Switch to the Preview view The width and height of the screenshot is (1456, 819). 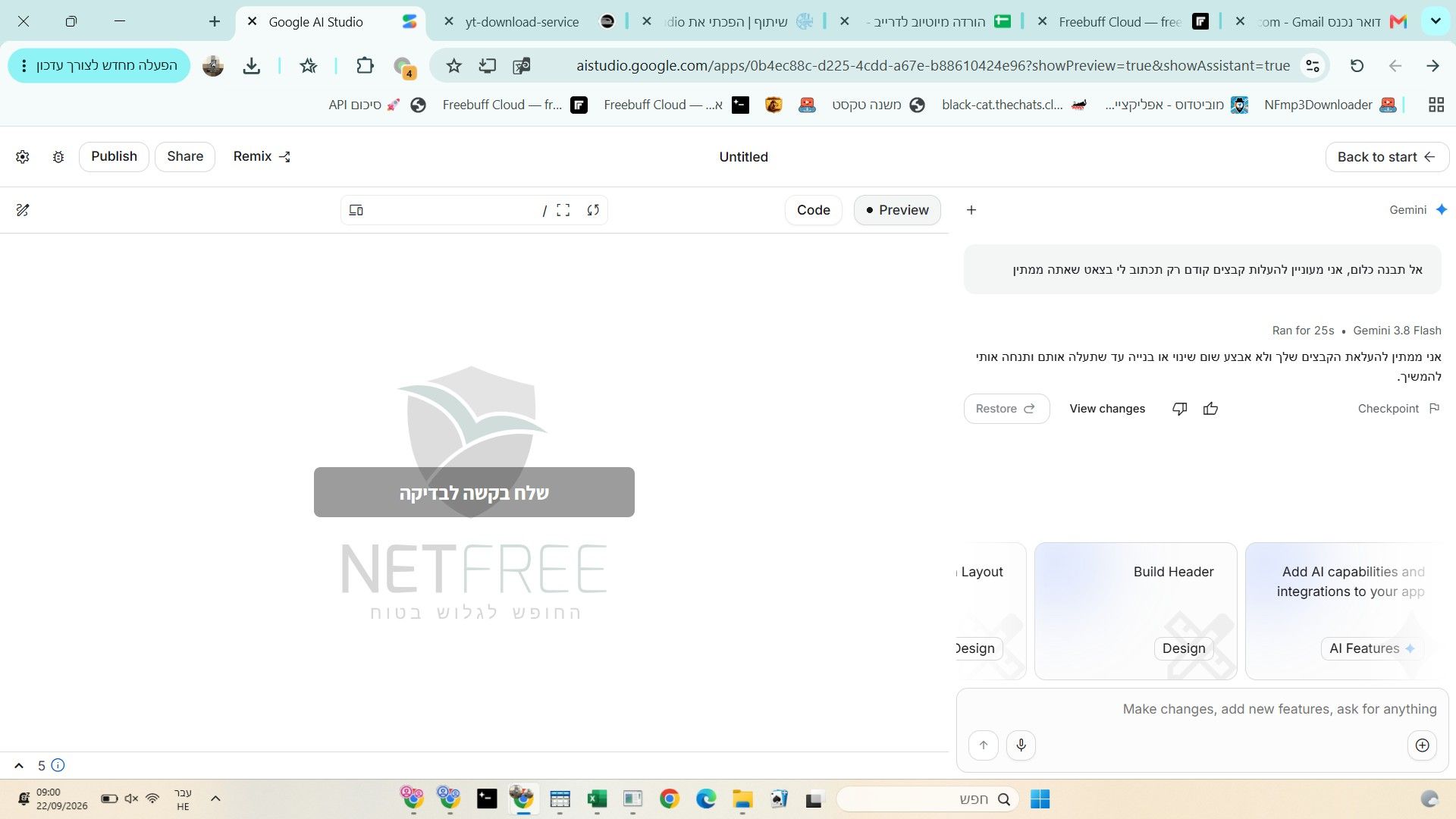[x=897, y=210]
